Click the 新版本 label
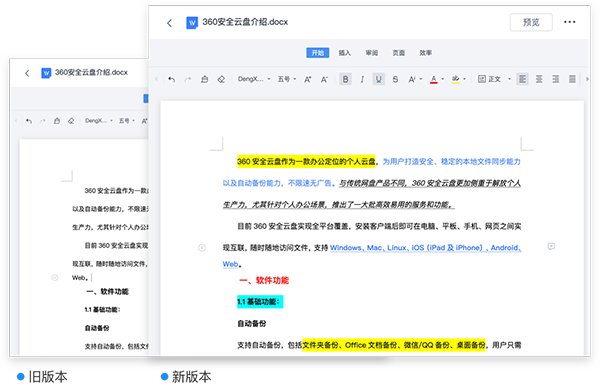Viewport: 600px width, 386px height. (x=191, y=377)
